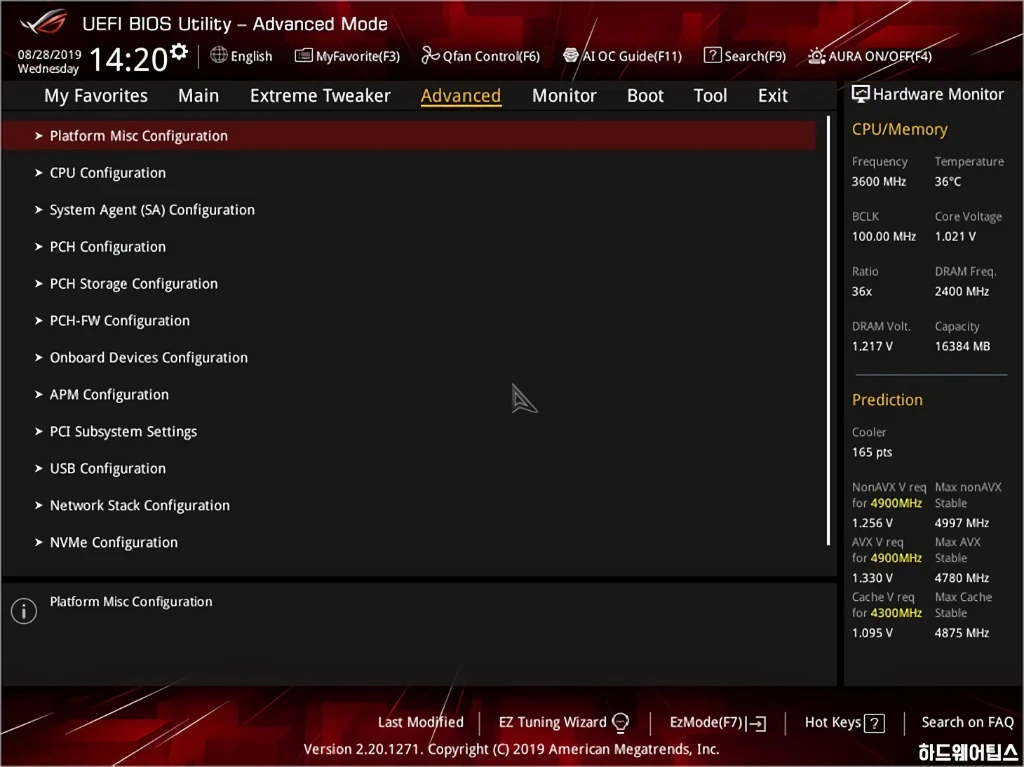
Task: Click the 16384 MB capacity value
Action: pos(962,346)
